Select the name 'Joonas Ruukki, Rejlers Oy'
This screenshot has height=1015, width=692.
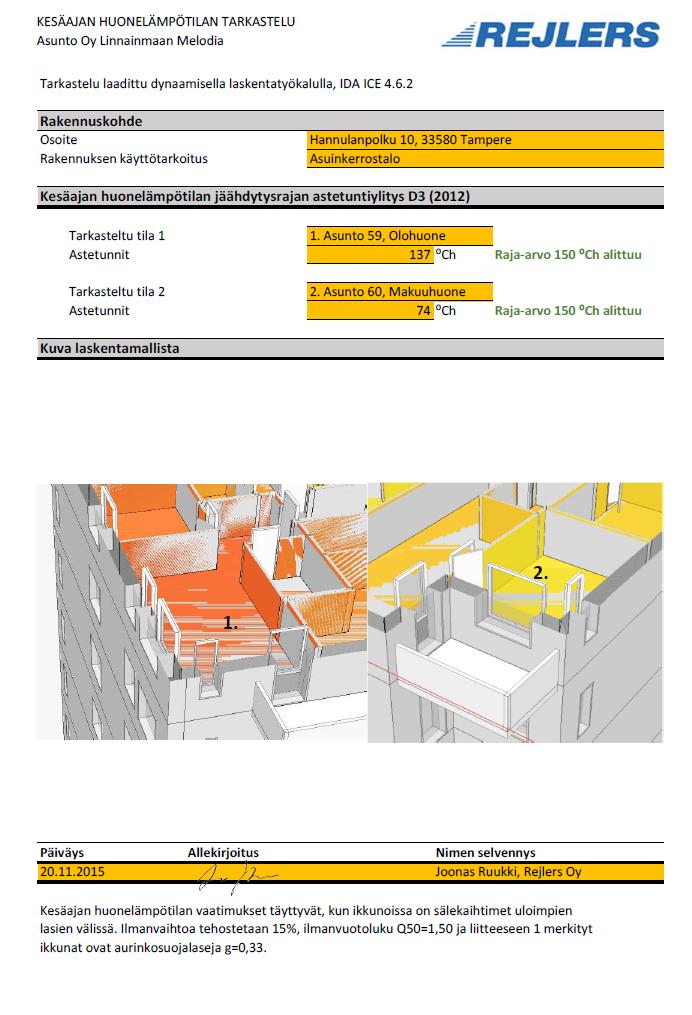pyautogui.click(x=508, y=872)
